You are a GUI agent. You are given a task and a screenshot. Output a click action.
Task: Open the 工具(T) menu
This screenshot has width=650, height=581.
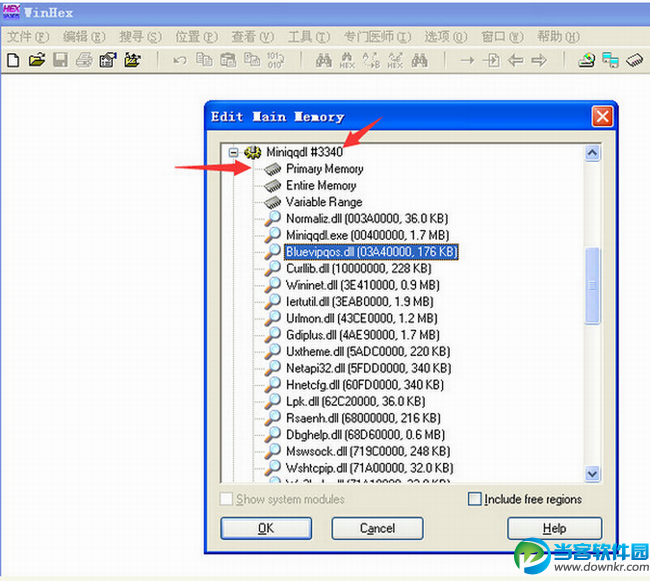pyautogui.click(x=309, y=37)
